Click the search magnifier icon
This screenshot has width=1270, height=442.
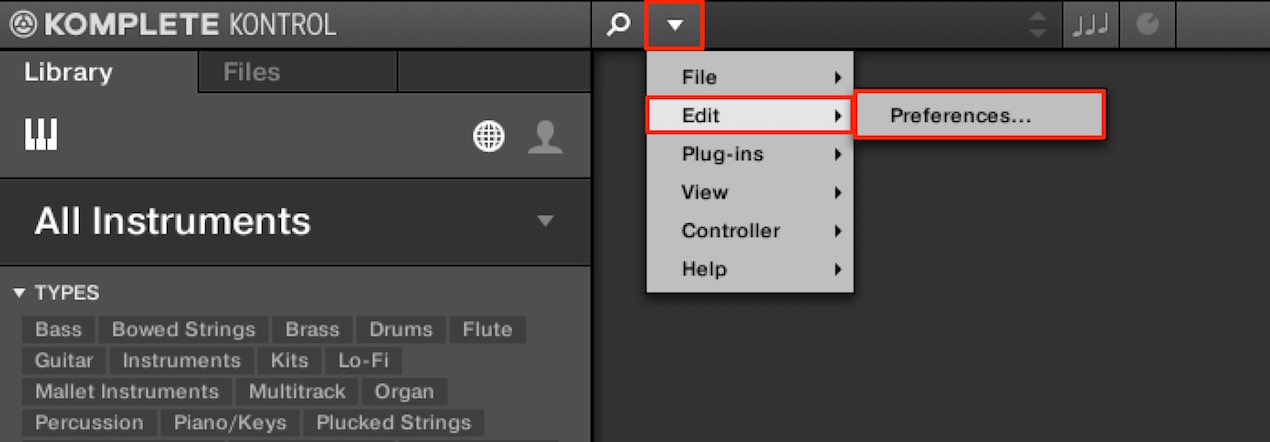[x=619, y=25]
